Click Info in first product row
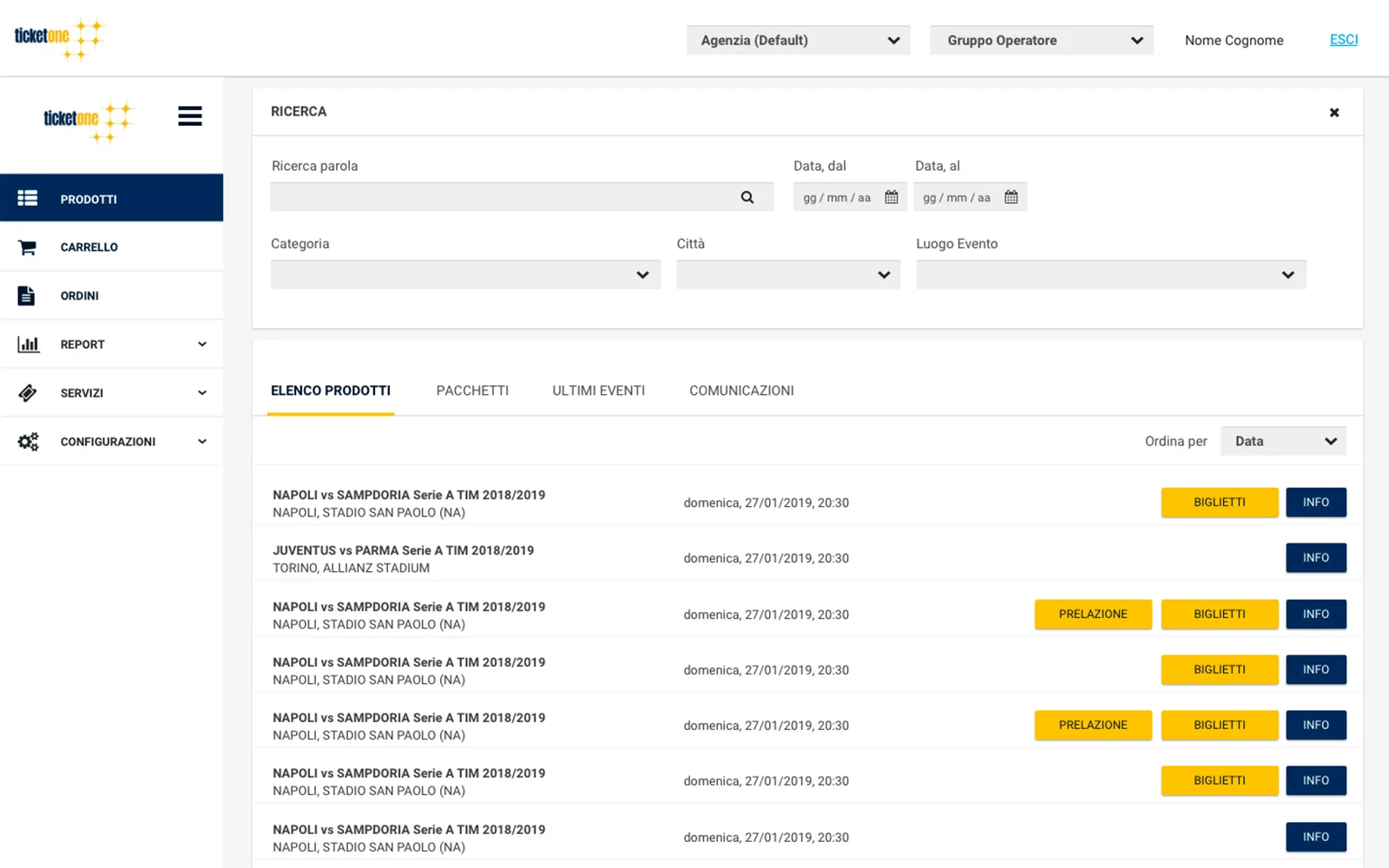 tap(1316, 503)
